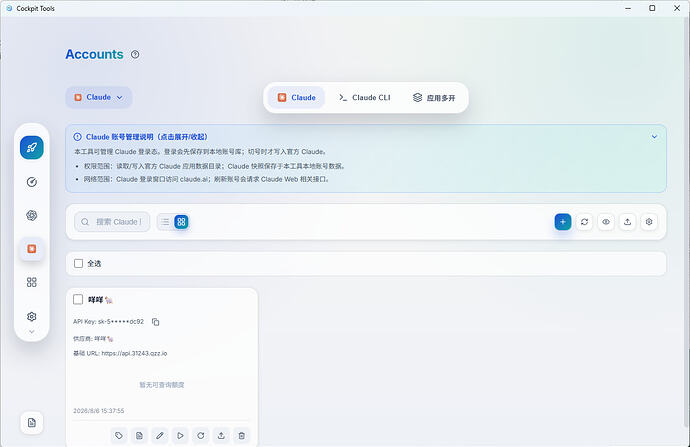Open the OpenAI-style knot sidebar icon
The height and width of the screenshot is (447, 690).
[x=32, y=215]
